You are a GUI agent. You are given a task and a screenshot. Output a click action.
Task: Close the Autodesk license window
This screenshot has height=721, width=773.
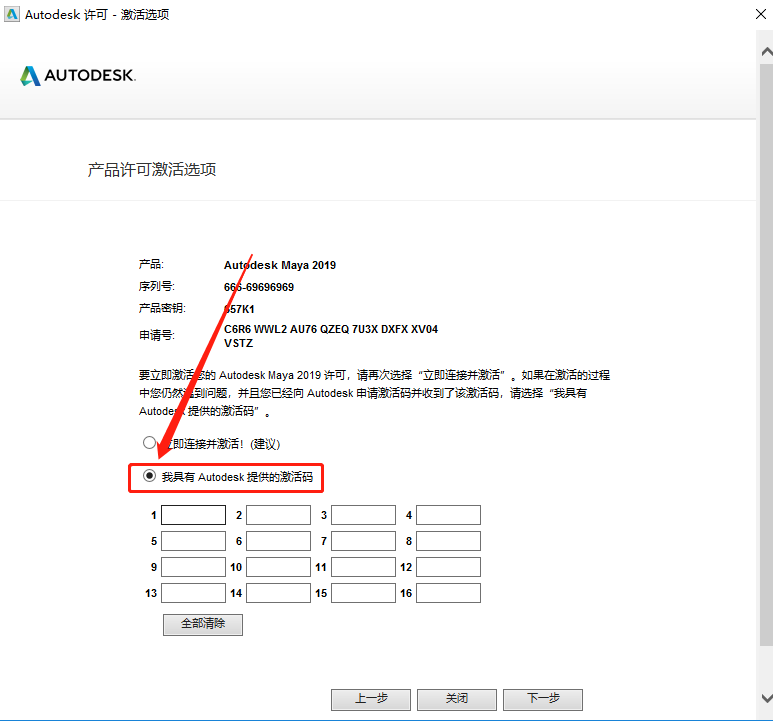(x=761, y=14)
